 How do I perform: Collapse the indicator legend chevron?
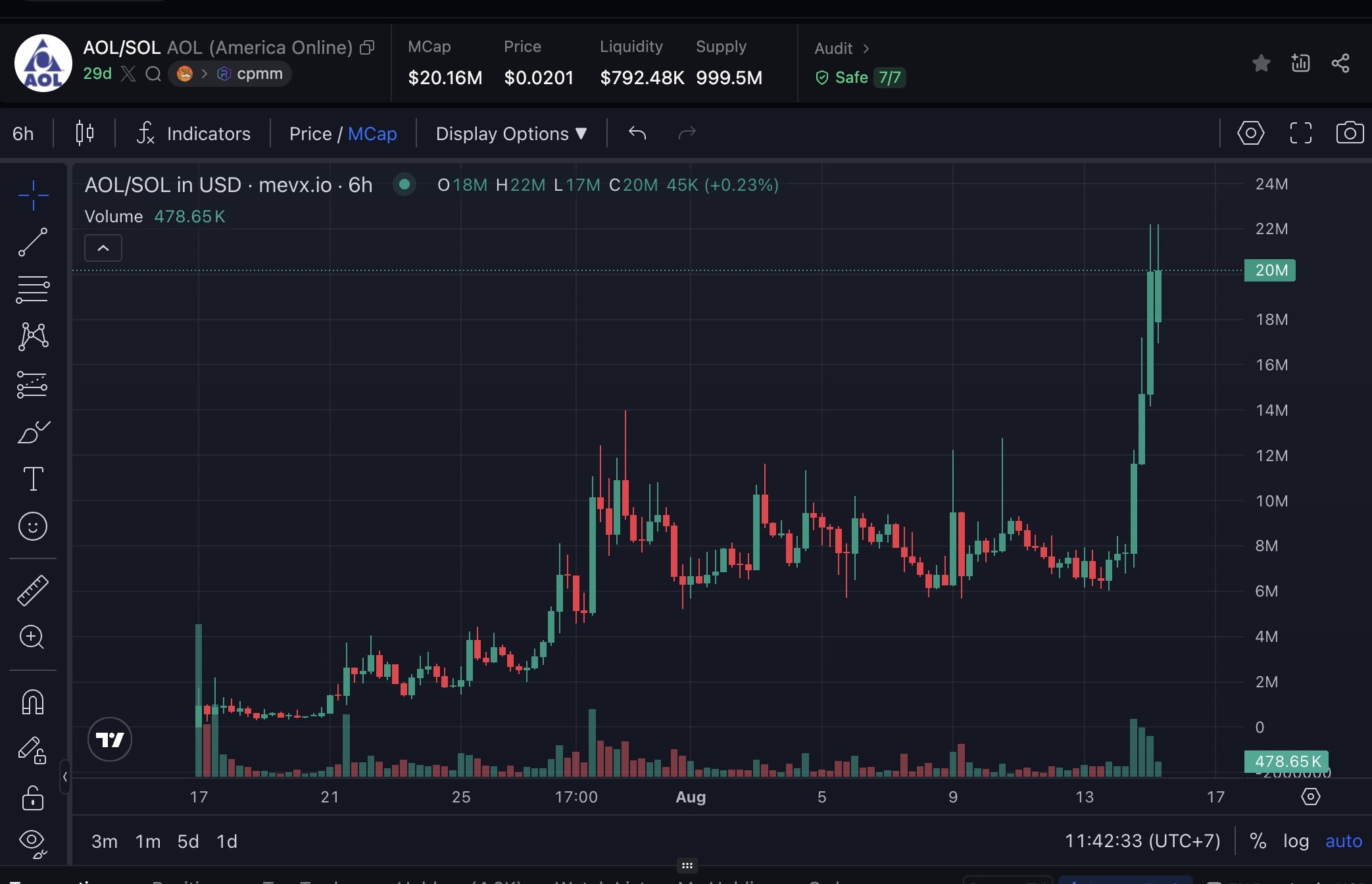[103, 248]
